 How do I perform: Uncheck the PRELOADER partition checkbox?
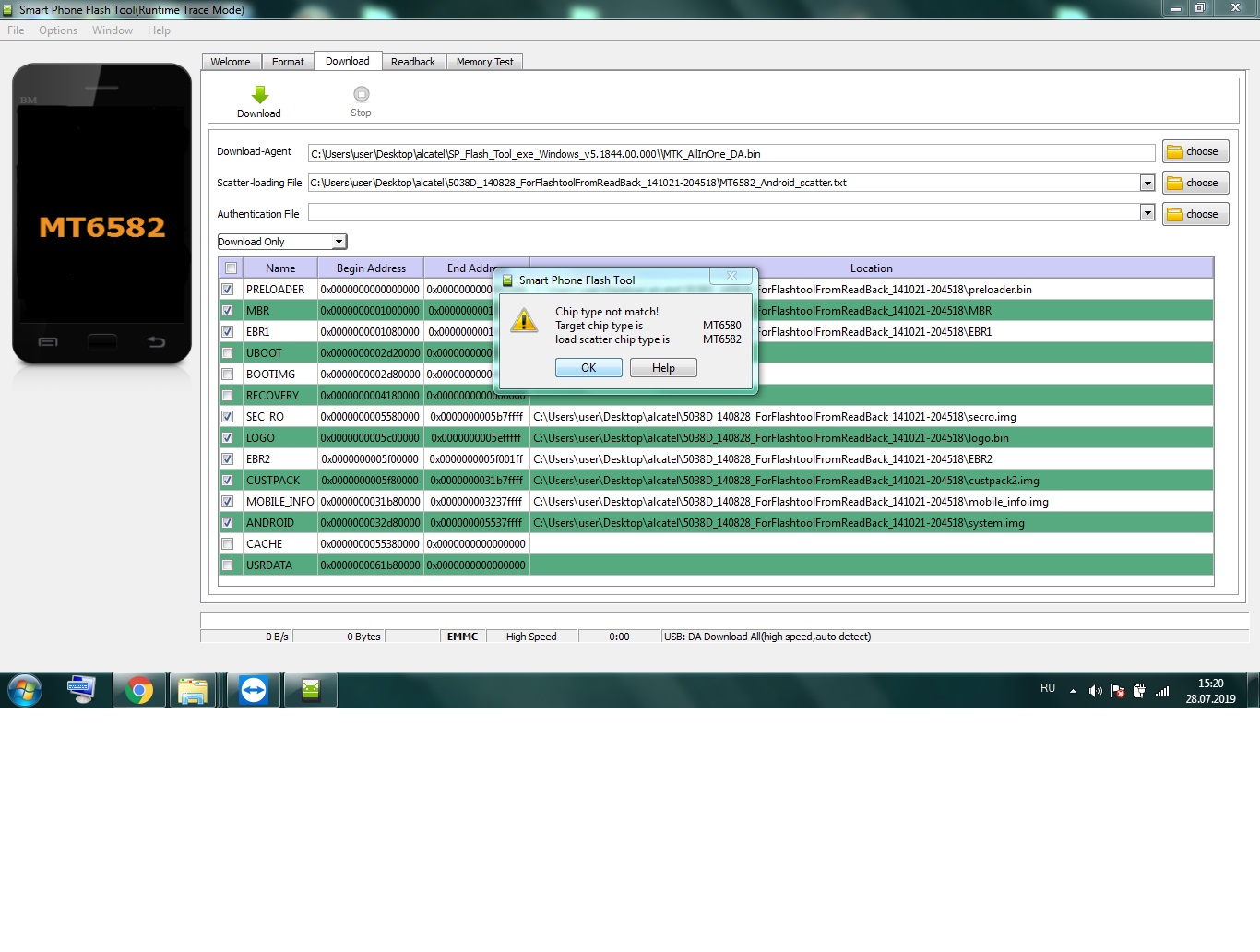pyautogui.click(x=228, y=290)
